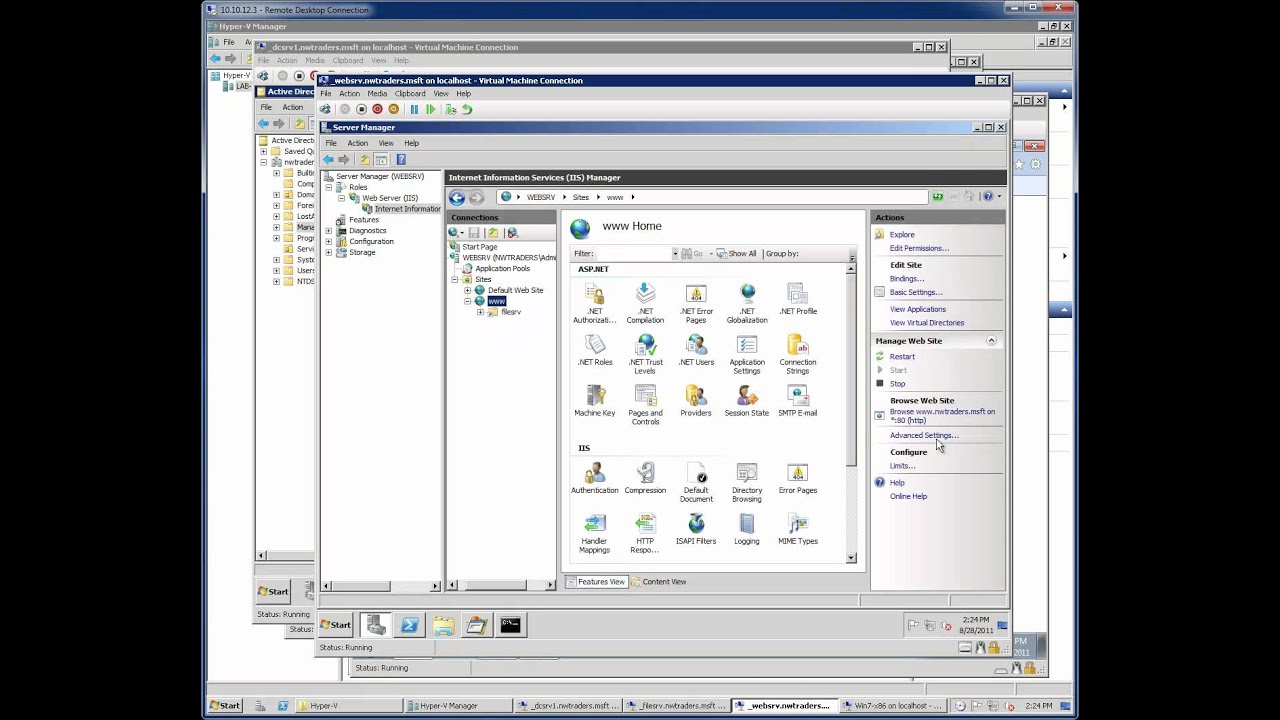1280x720 pixels.
Task: Click the green VM start/resume button
Action: point(430,110)
